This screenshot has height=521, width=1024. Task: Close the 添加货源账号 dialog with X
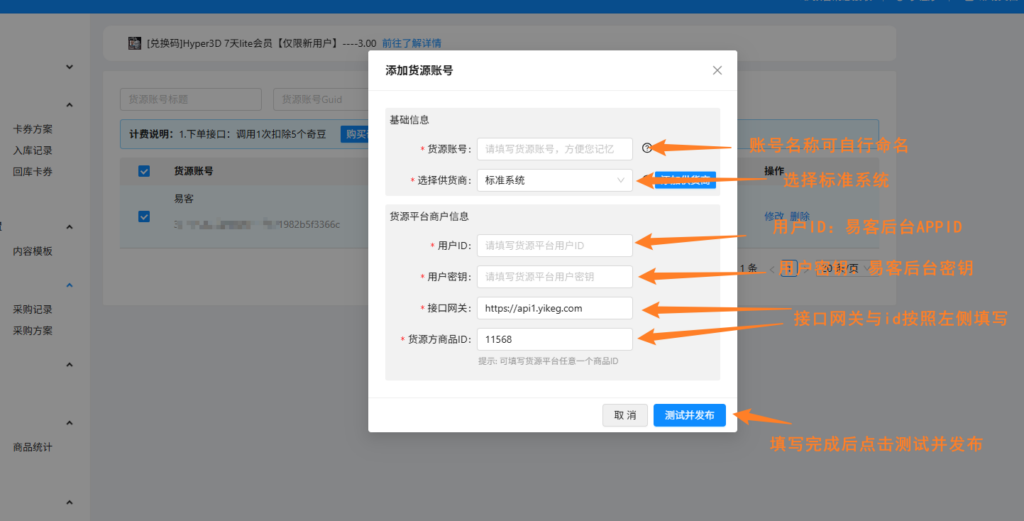pos(717,71)
